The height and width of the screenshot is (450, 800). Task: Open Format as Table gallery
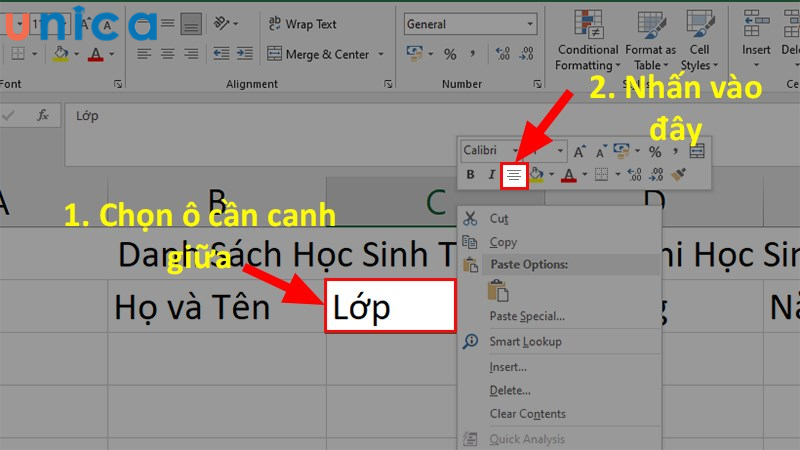point(651,40)
